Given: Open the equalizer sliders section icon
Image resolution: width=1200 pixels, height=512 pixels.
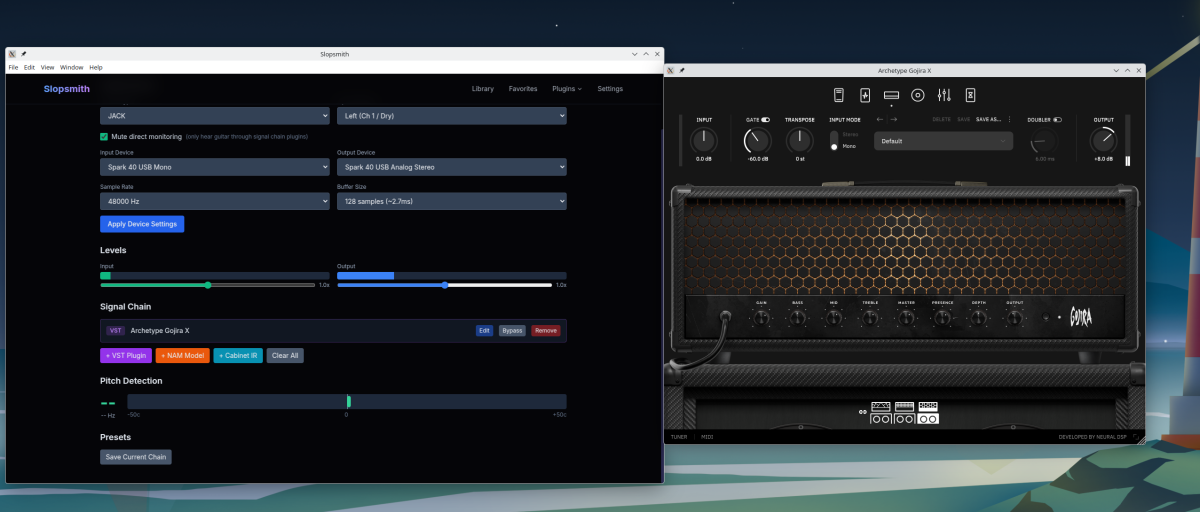Looking at the screenshot, I should (944, 95).
